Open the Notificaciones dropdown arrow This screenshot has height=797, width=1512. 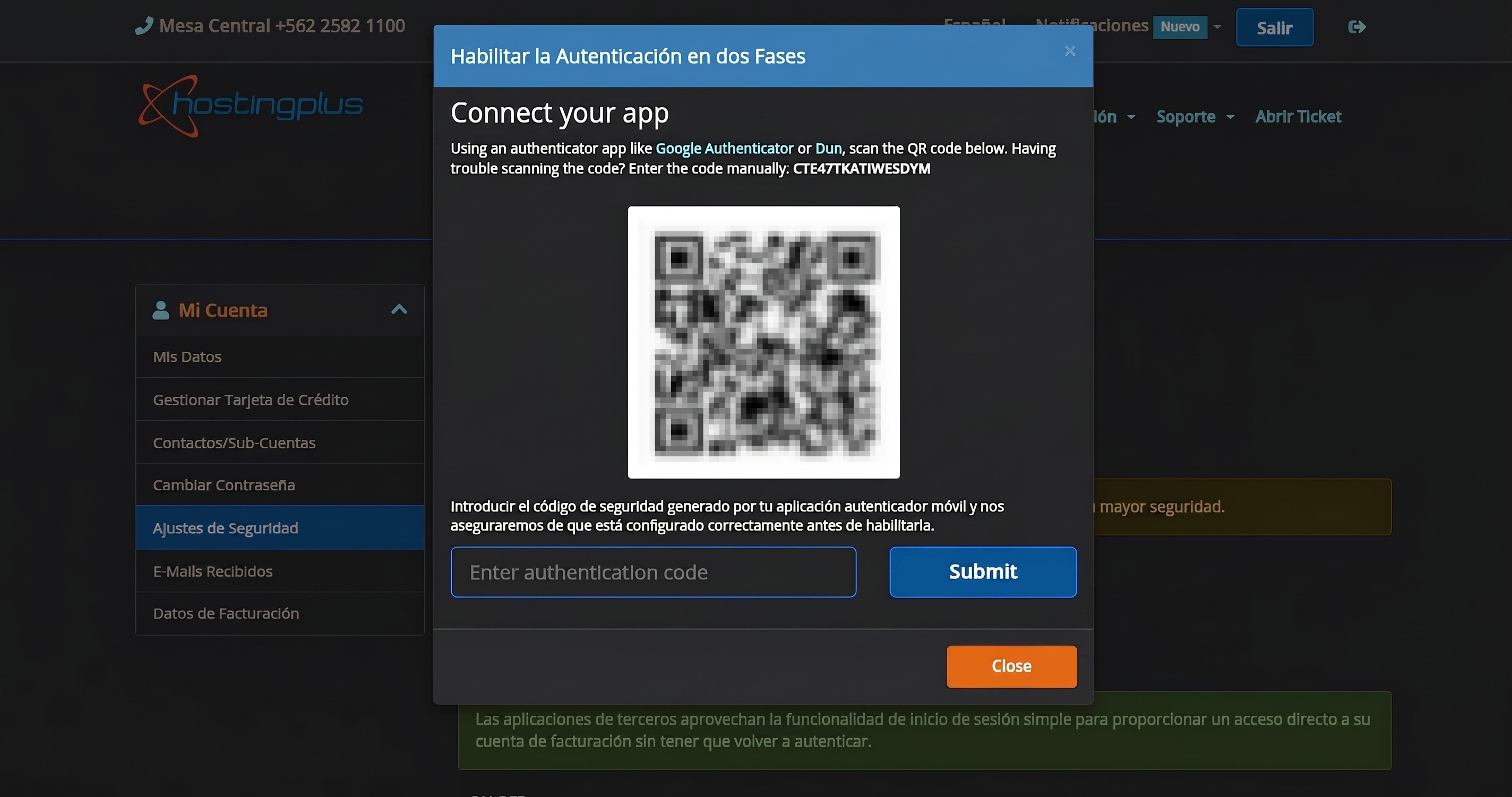(1217, 27)
